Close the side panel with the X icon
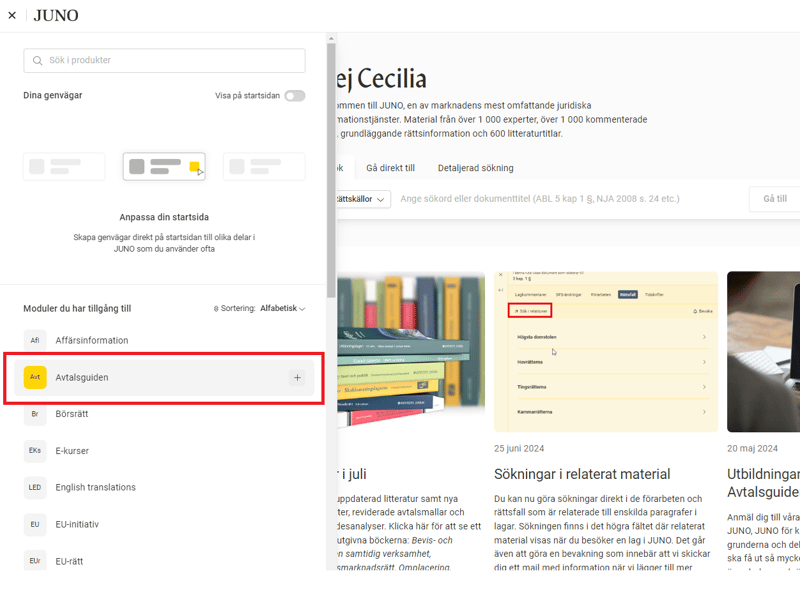Viewport: 800px width, 599px height. (x=12, y=15)
